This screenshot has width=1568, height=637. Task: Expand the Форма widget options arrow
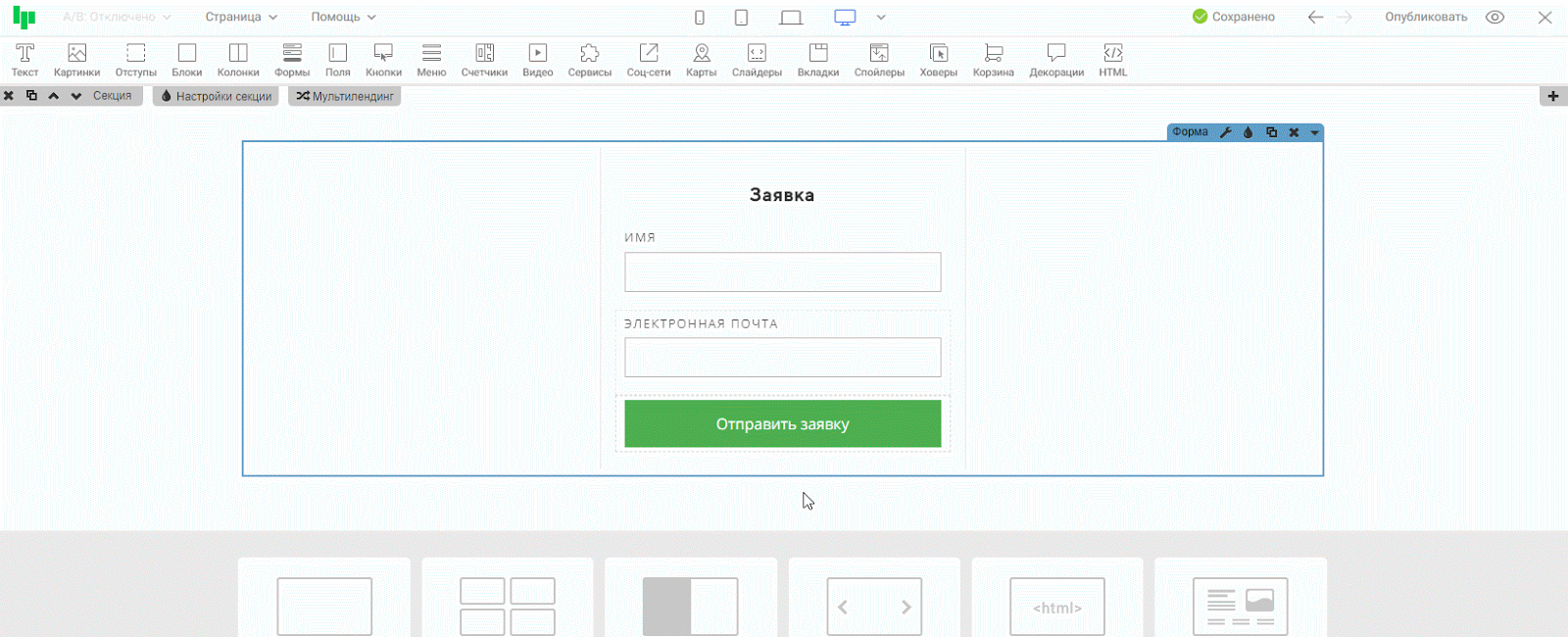pos(1315,132)
